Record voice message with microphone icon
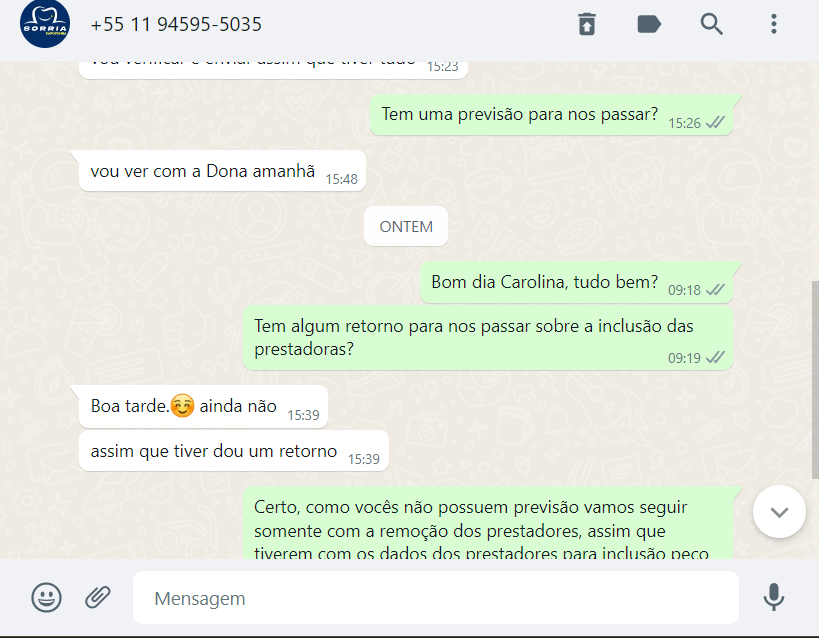The height and width of the screenshot is (638, 819). (774, 597)
